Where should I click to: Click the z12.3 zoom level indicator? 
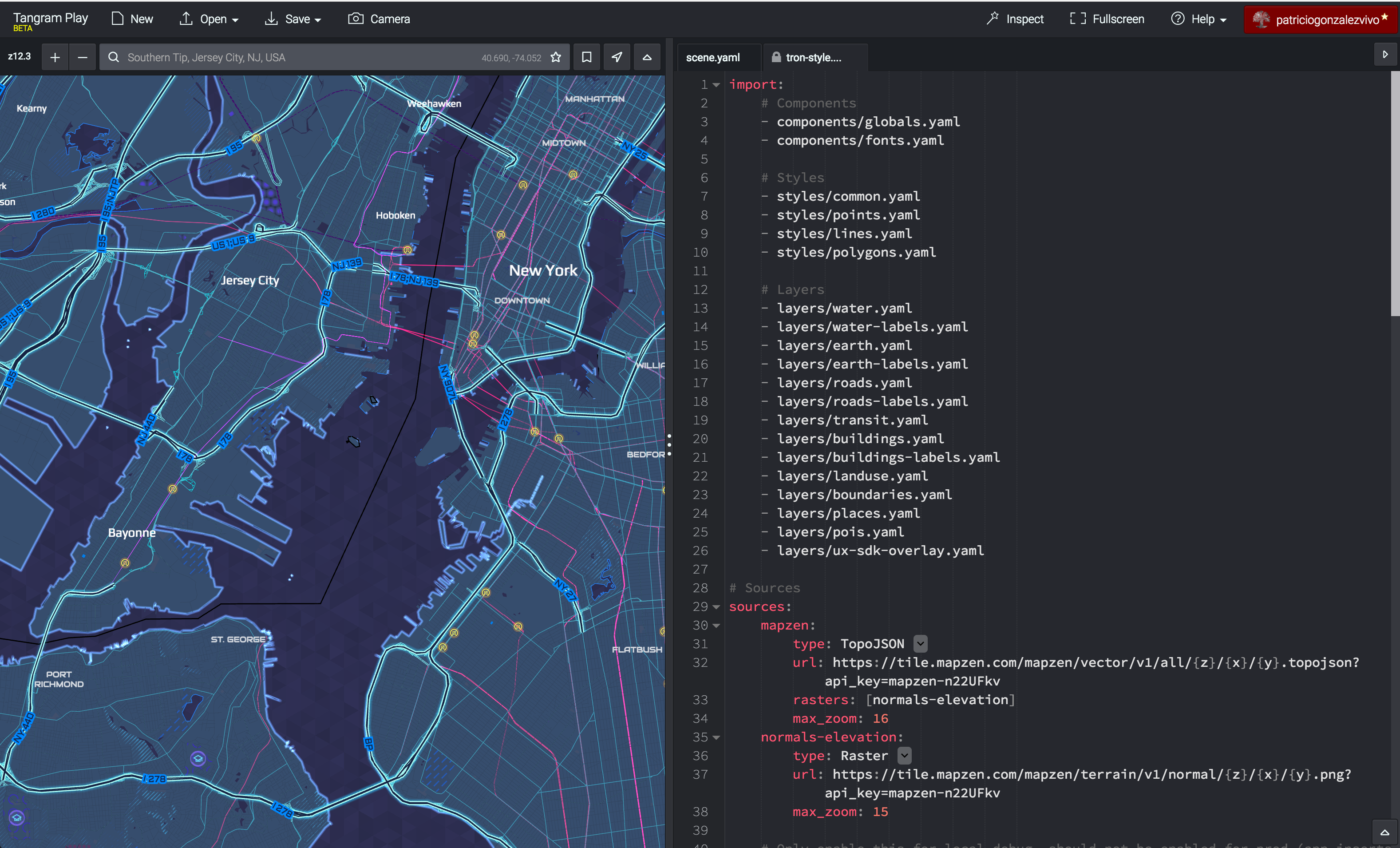[x=20, y=56]
